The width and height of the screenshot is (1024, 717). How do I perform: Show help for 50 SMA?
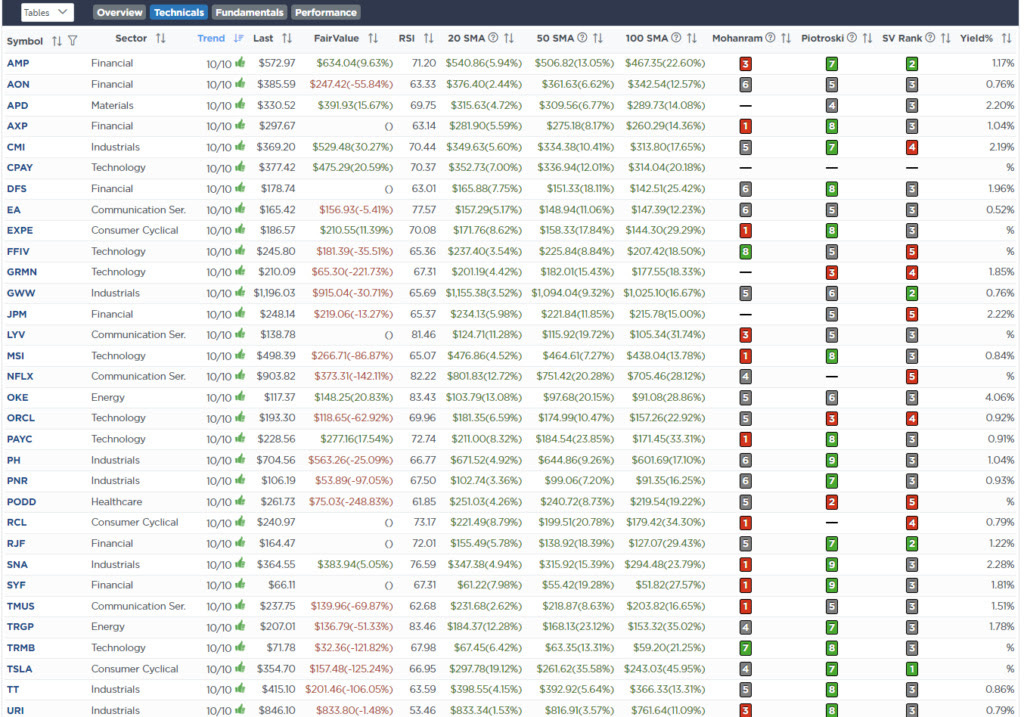tap(582, 38)
